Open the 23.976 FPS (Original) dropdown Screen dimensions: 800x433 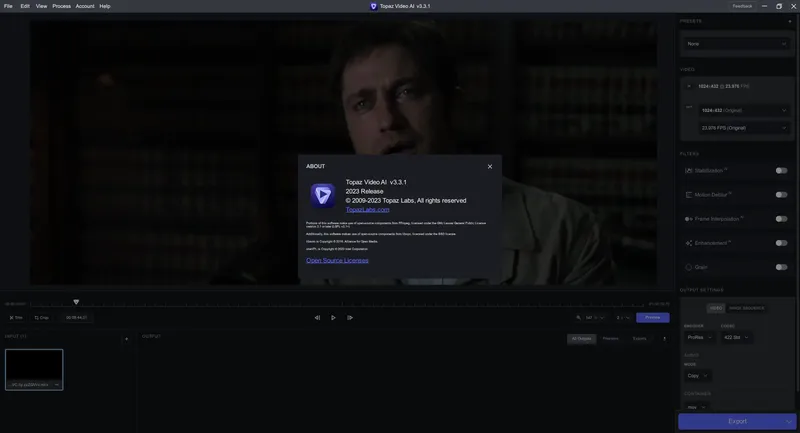pyautogui.click(x=744, y=128)
